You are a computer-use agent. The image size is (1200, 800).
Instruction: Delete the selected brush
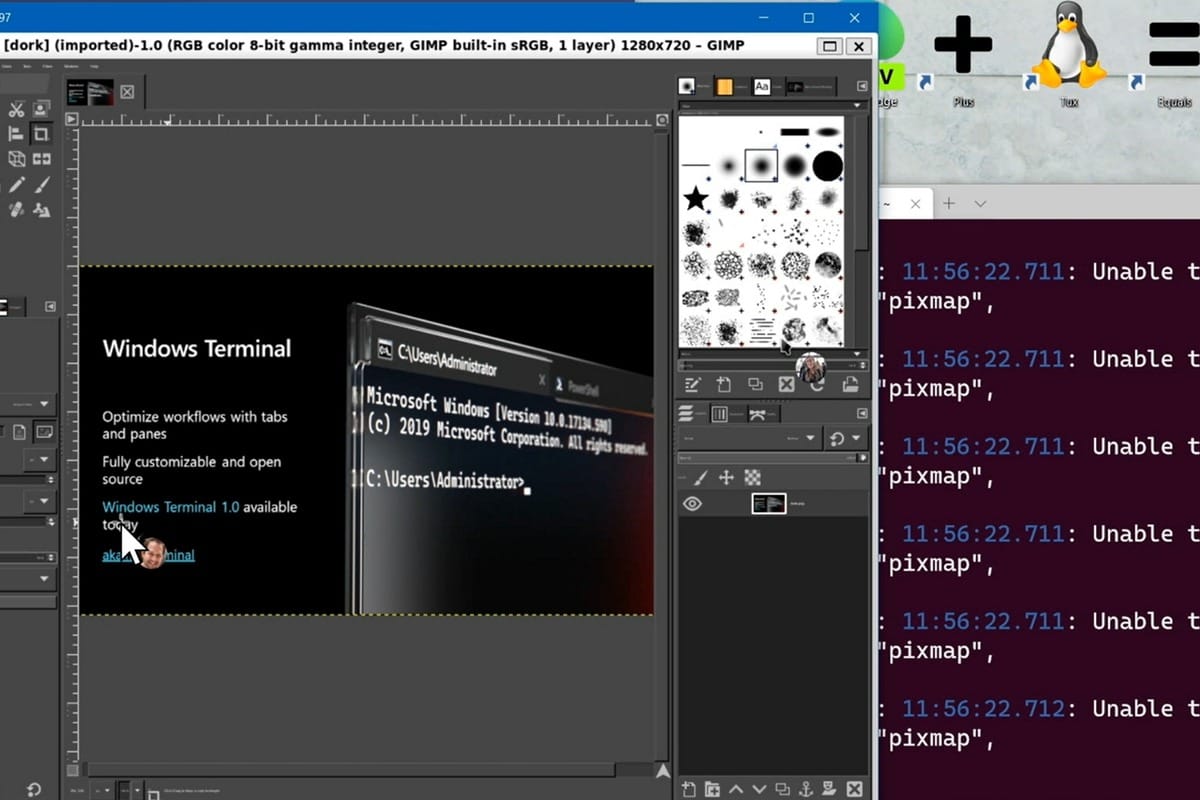786,383
